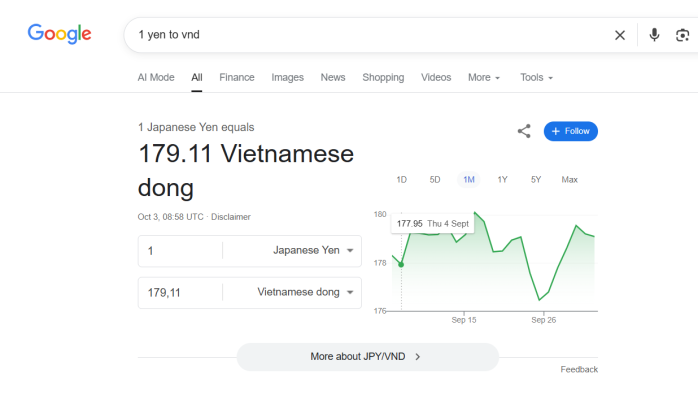Start voice search with microphone icon
This screenshot has height=400, width=698.
click(x=654, y=35)
